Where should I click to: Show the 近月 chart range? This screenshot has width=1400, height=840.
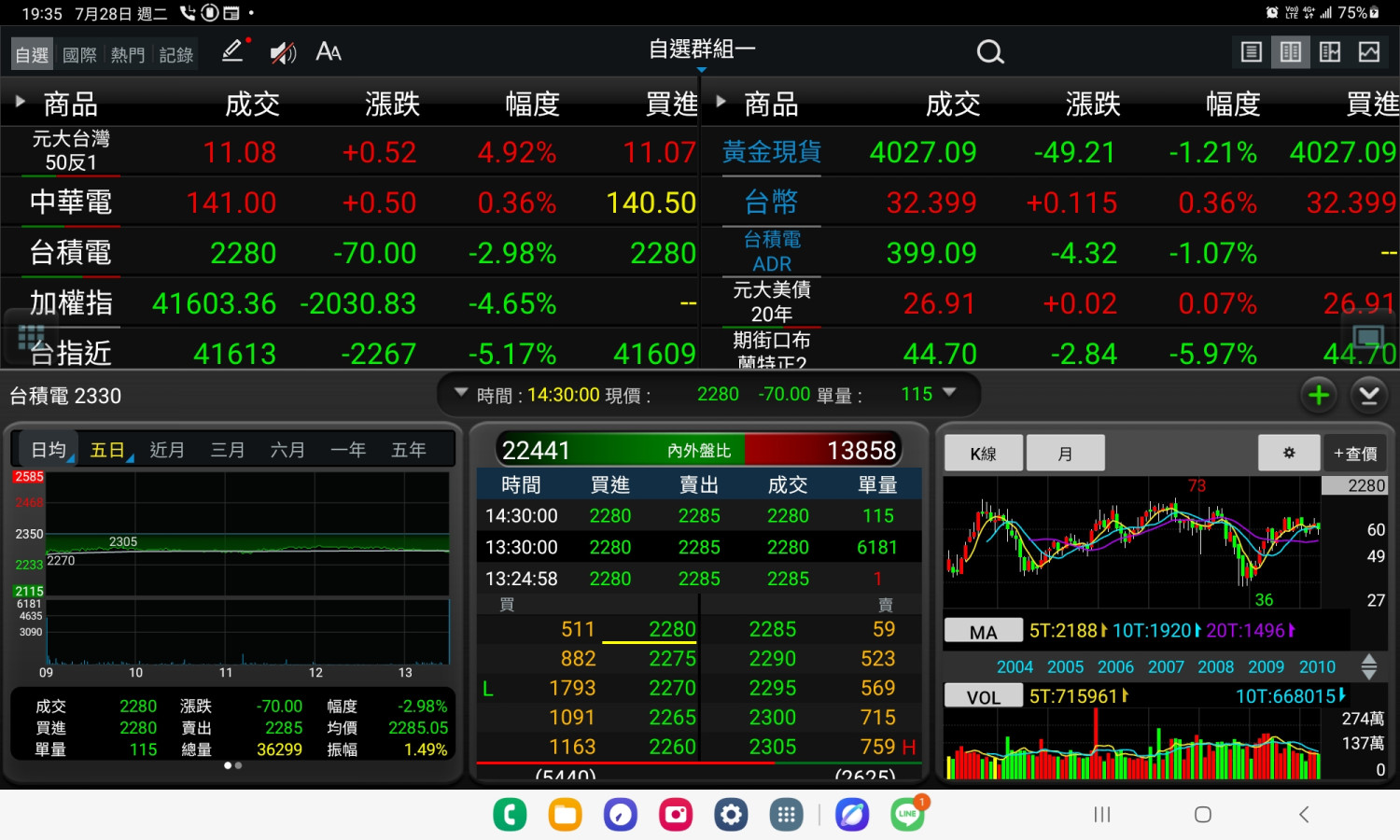click(x=167, y=450)
